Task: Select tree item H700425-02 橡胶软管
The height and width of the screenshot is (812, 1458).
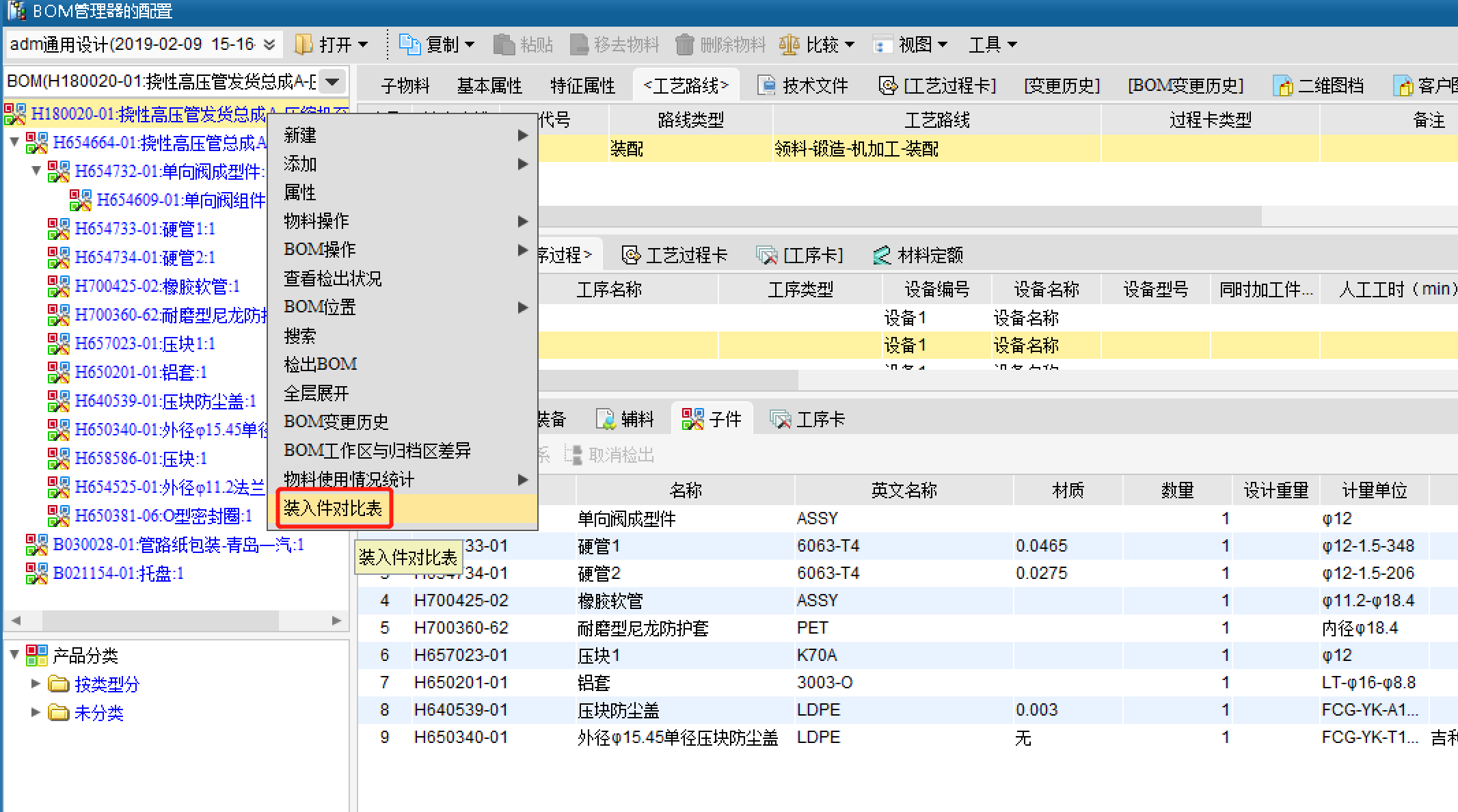Action: [157, 286]
